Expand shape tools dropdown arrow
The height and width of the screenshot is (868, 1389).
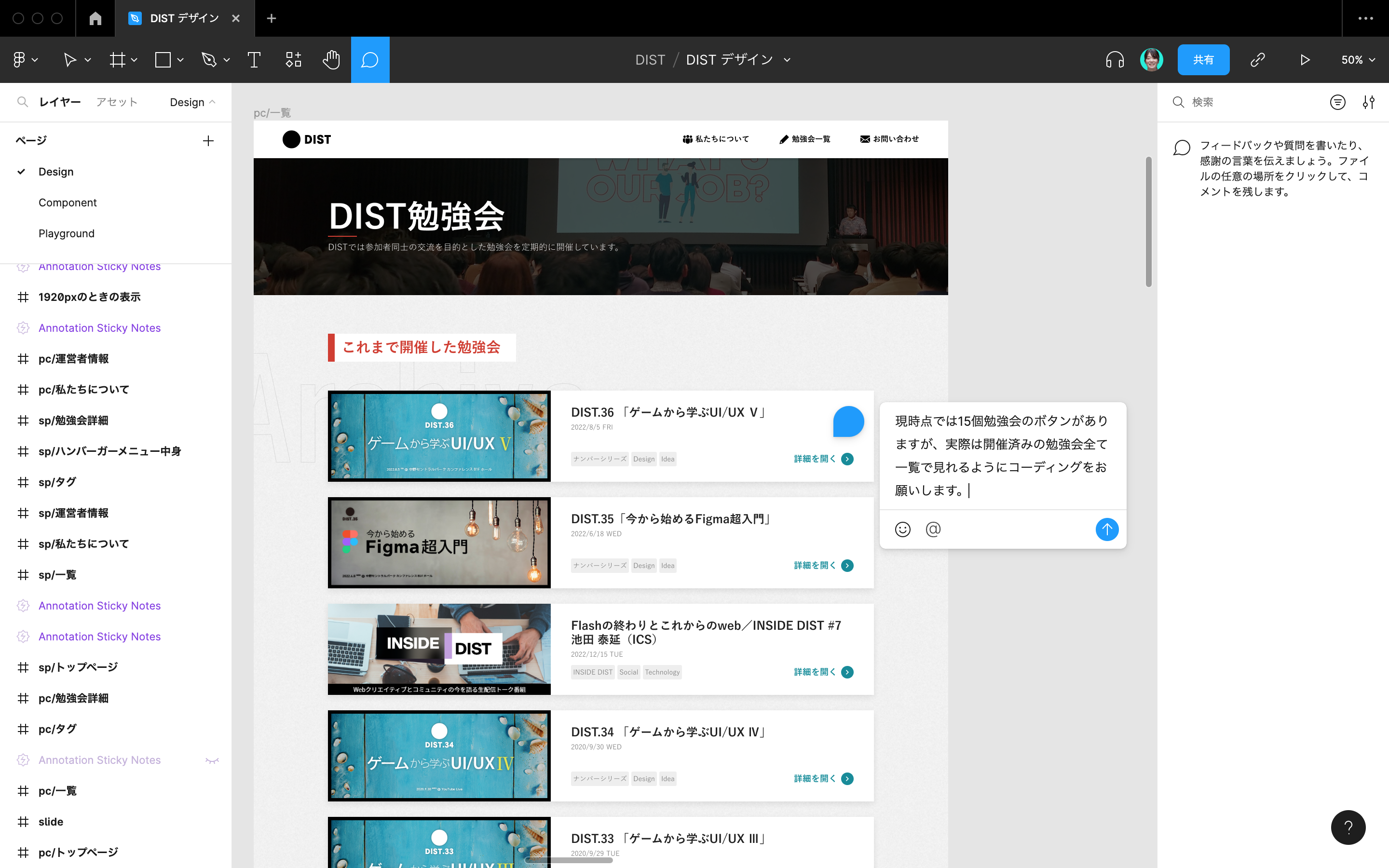(x=180, y=60)
